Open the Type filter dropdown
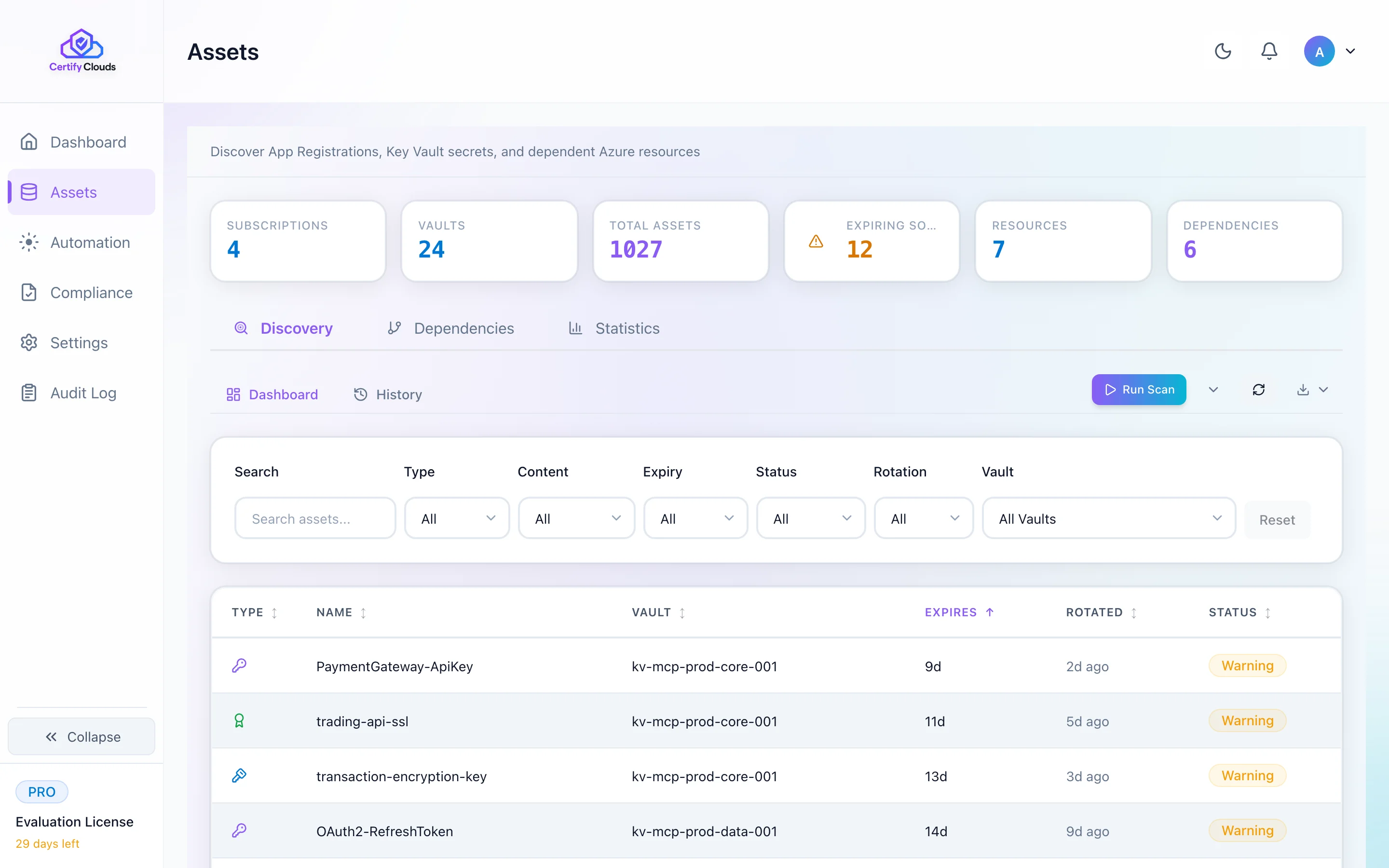1389x868 pixels. tap(456, 518)
